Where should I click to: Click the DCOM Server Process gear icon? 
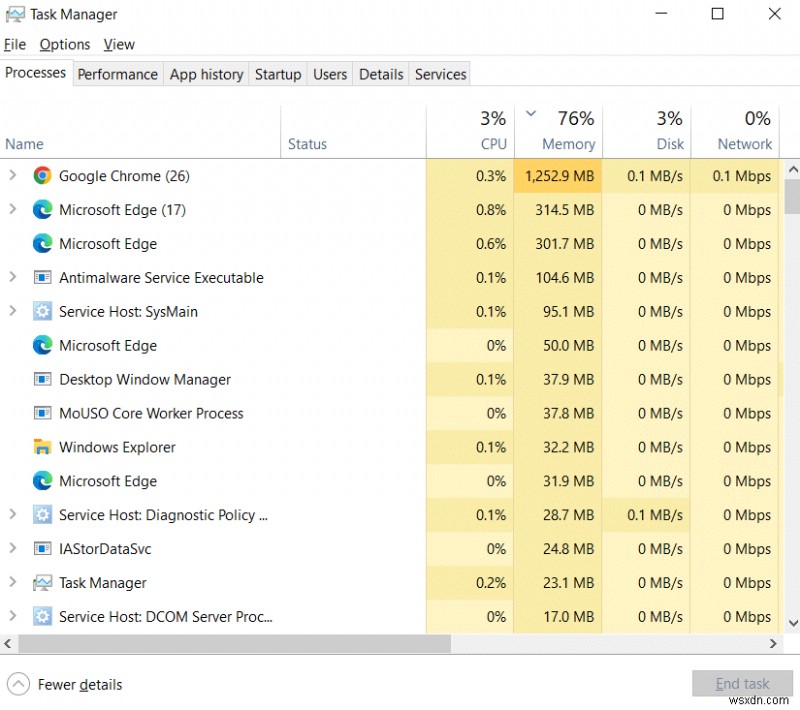point(42,616)
